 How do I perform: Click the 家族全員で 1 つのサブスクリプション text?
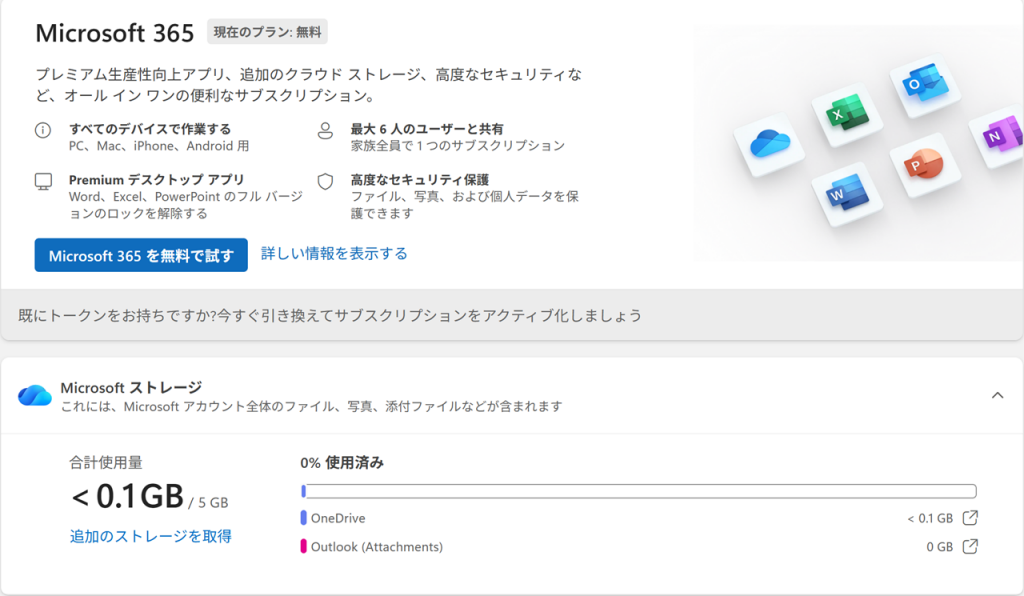coord(458,146)
